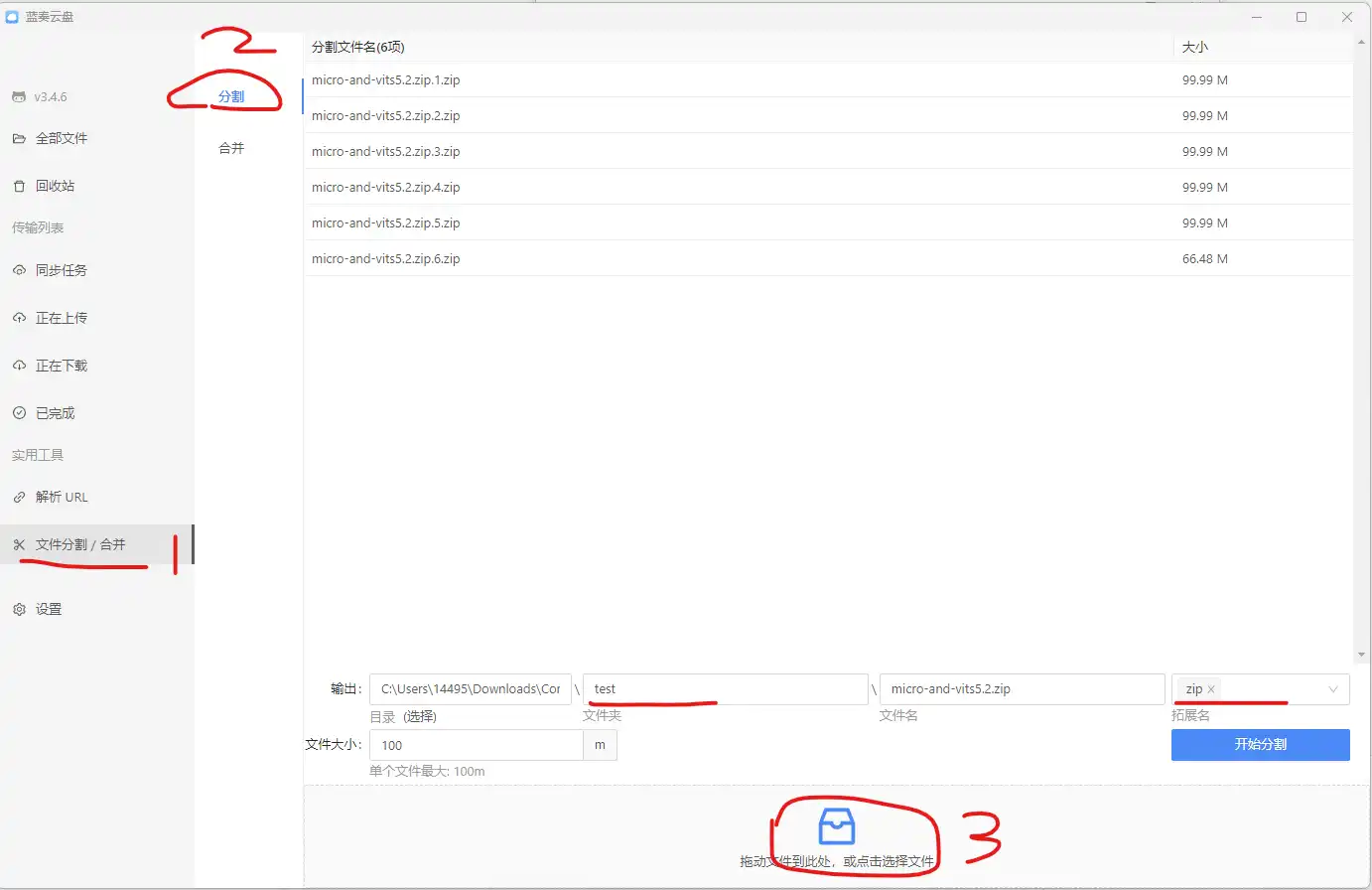Click the 解析 URL link icon
Viewport: 1372px width, 890px height.
tap(19, 498)
